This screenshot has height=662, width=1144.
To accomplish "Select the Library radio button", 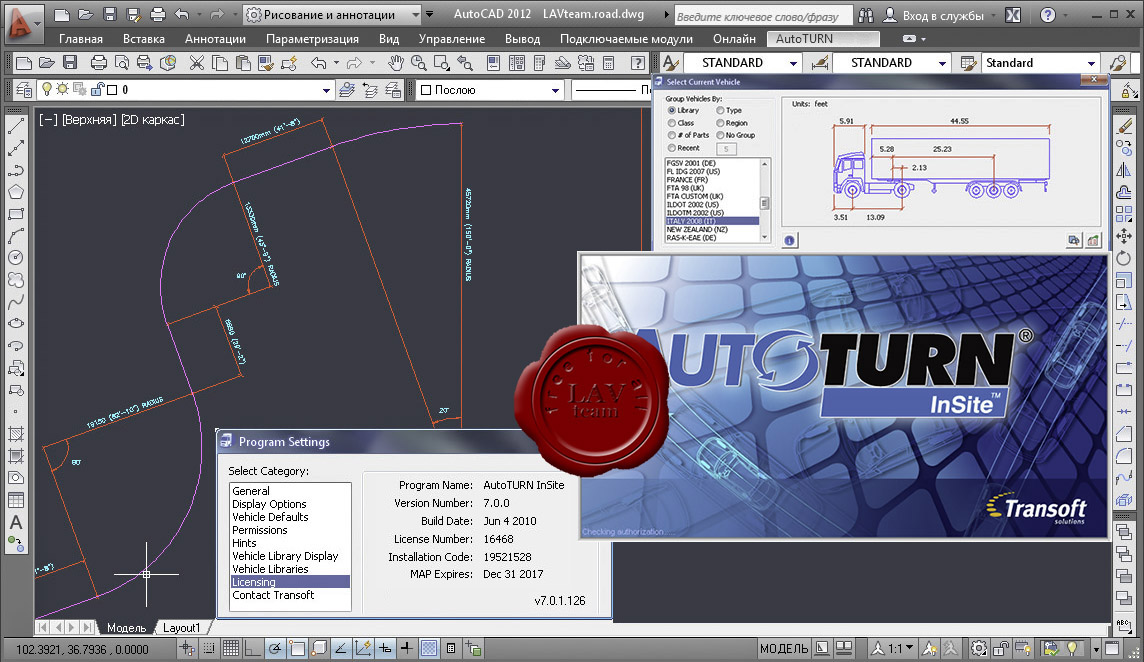I will click(672, 110).
